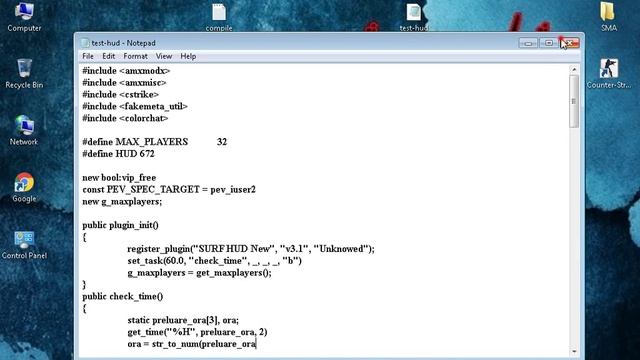640x360 pixels.
Task: Click the line 'public plugin_init()'
Action: pyautogui.click(x=120, y=225)
